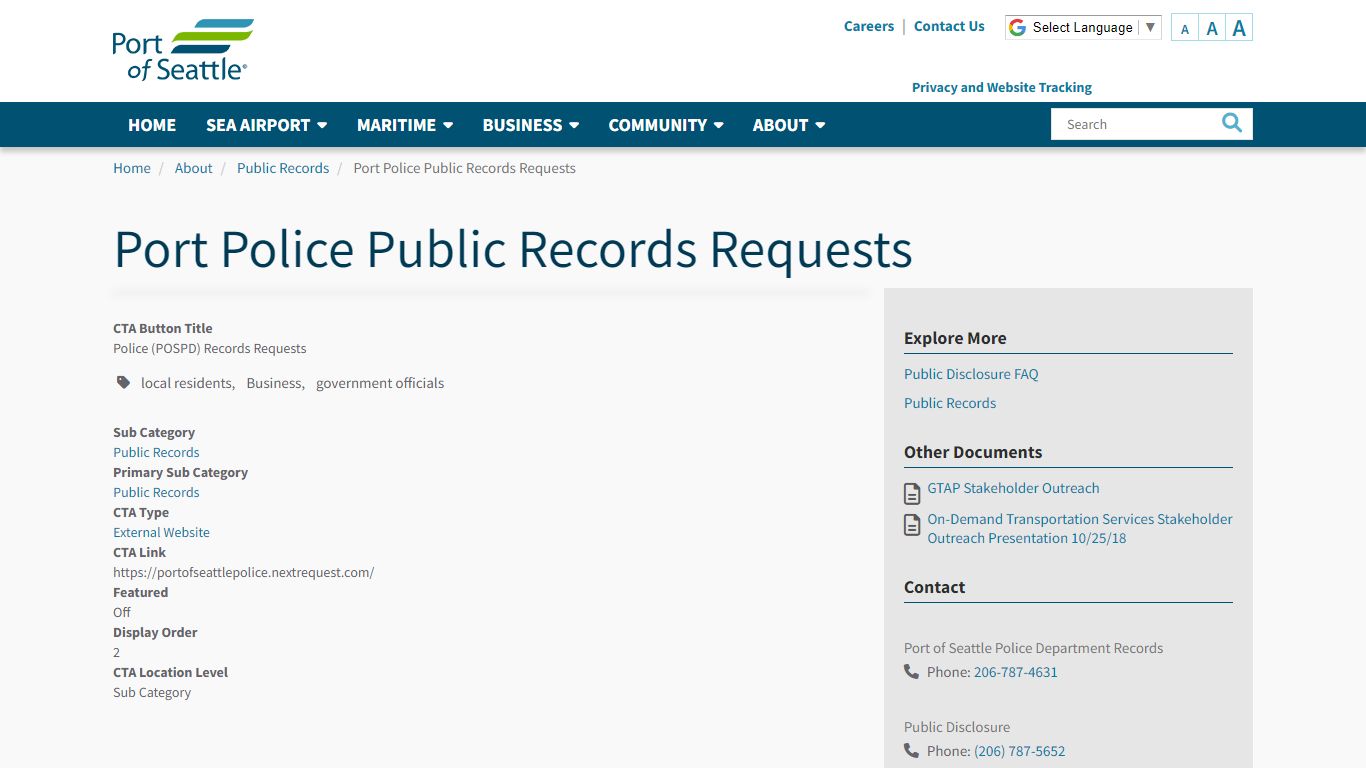
Task: Open the Careers link
Action: point(869,26)
